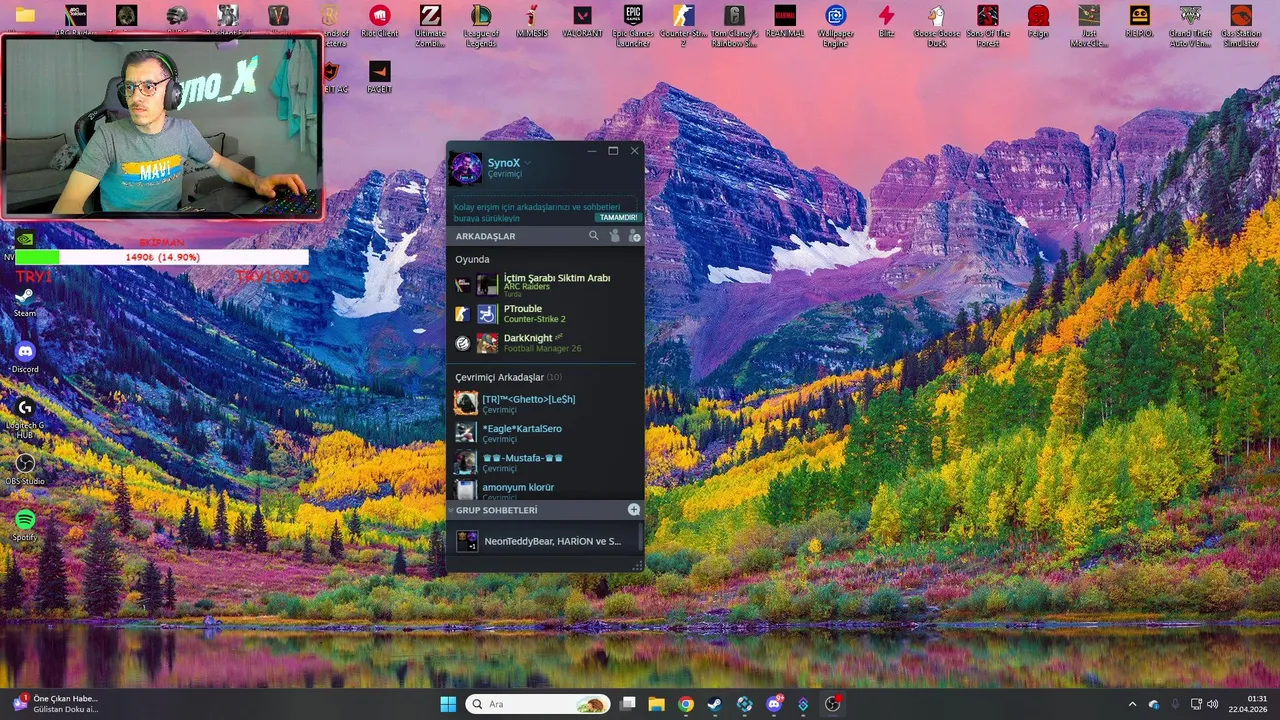Viewport: 1280px width, 720px height.
Task: Open the Spotify desktop shortcut
Action: pos(25,525)
